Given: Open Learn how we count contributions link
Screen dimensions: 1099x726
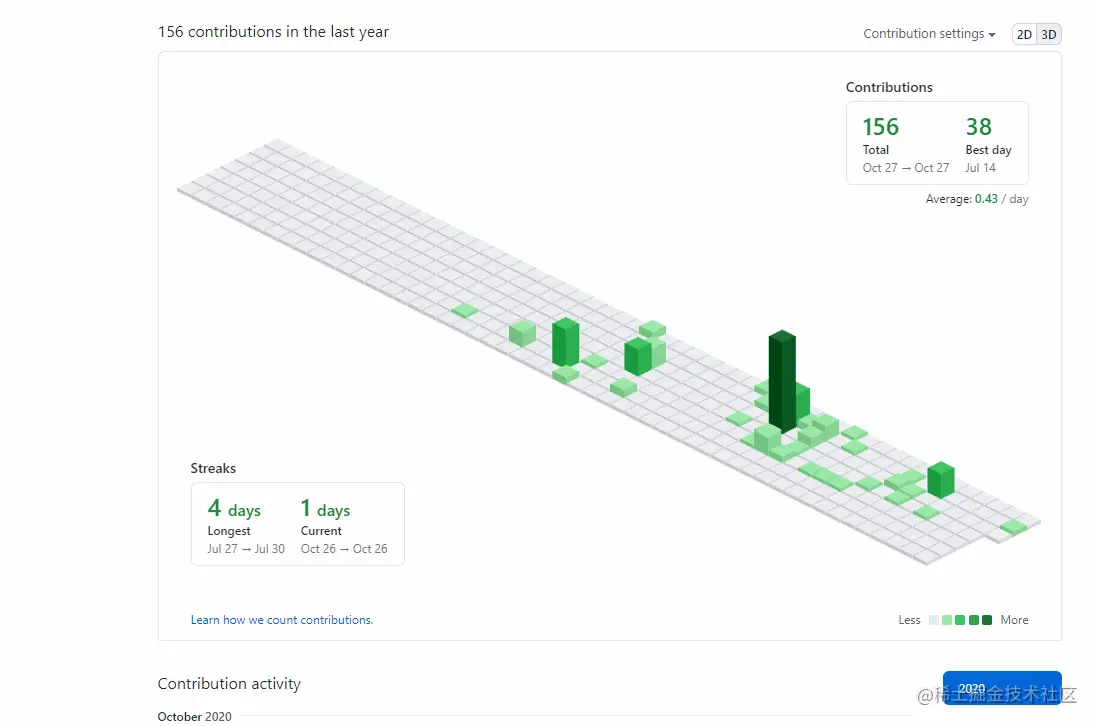Looking at the screenshot, I should pyautogui.click(x=282, y=620).
